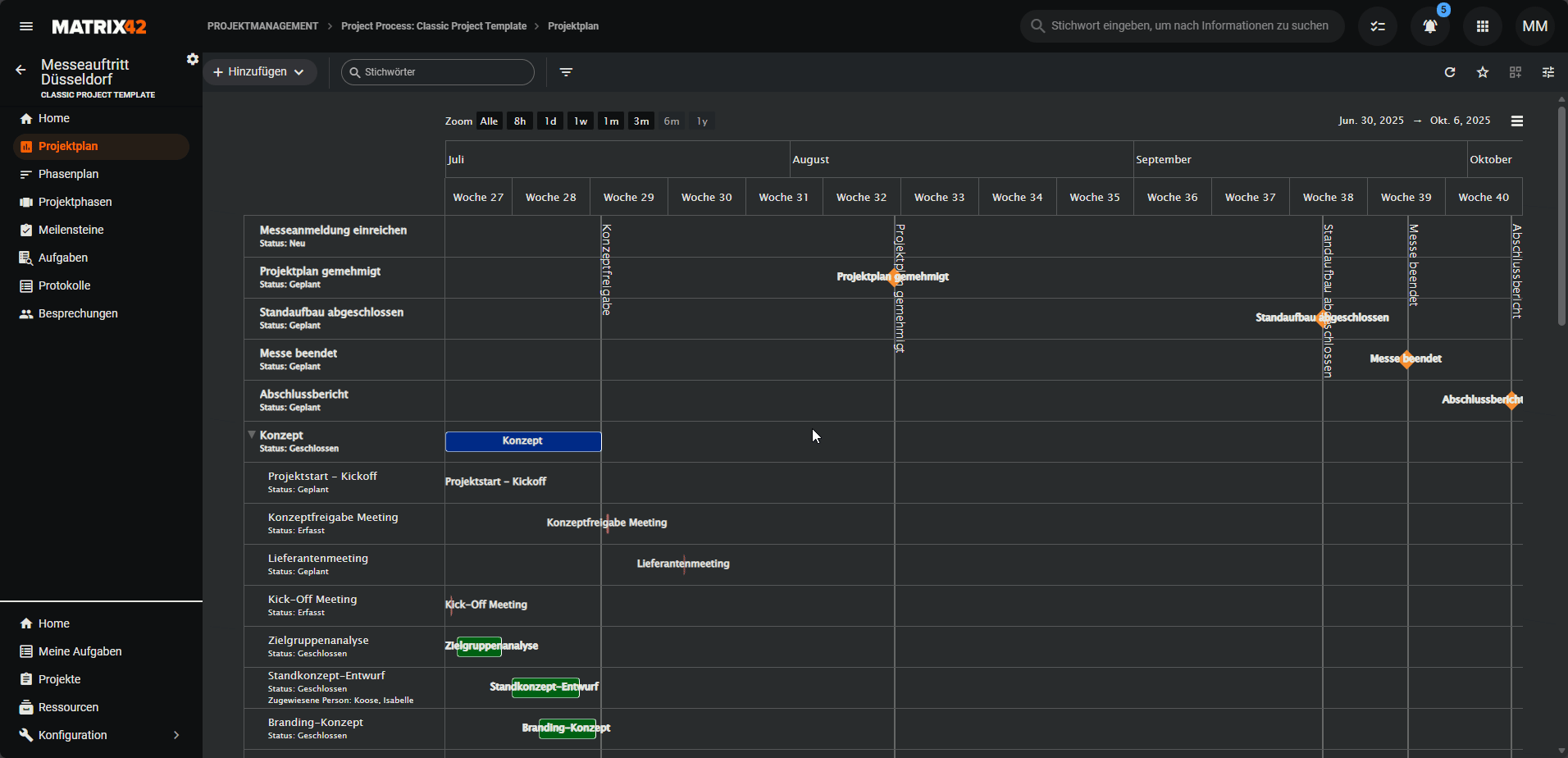This screenshot has width=1568, height=758.
Task: Select the Alle zoom button
Action: [489, 121]
